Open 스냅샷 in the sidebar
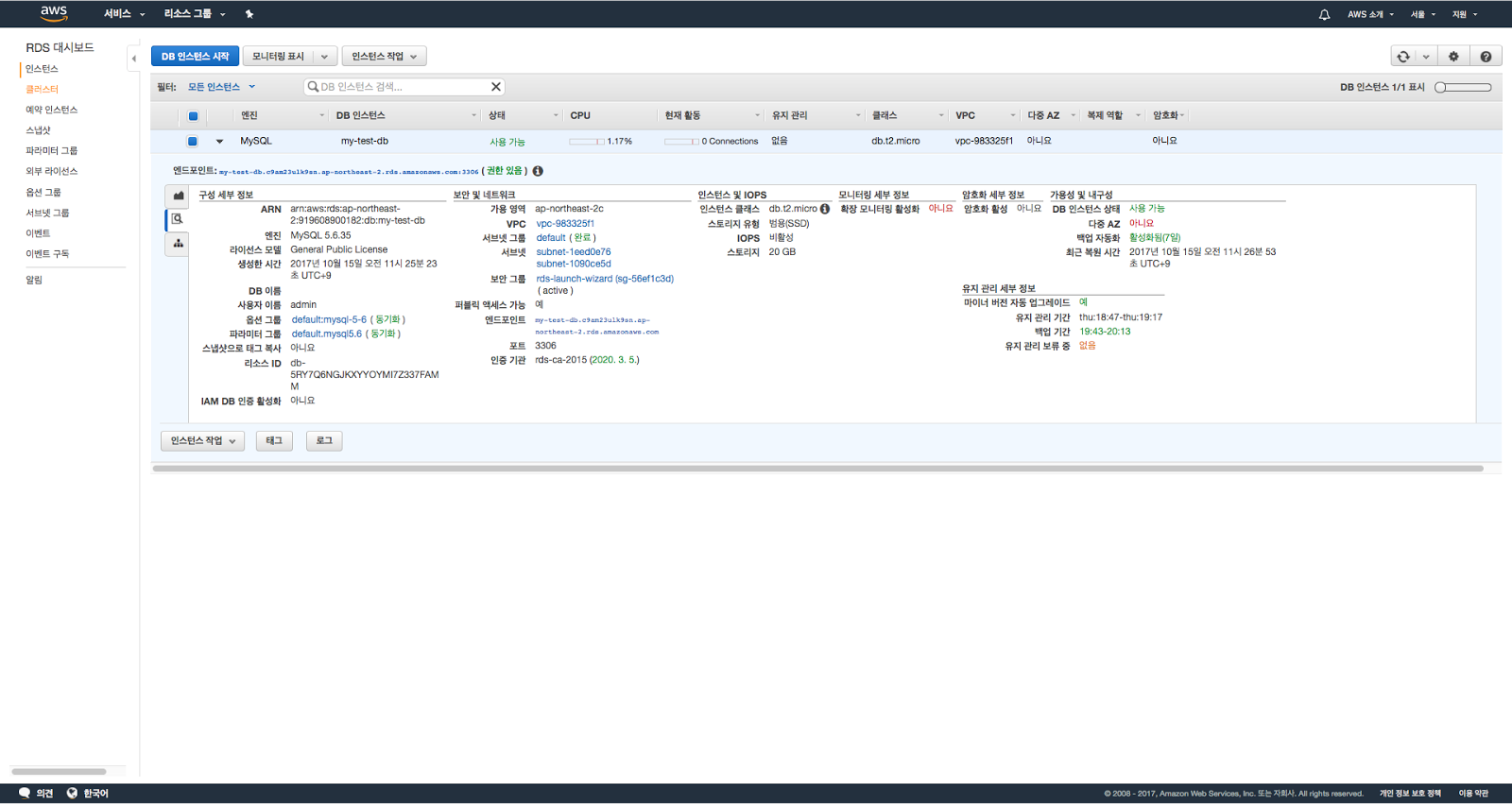Image resolution: width=1512 pixels, height=804 pixels. click(x=38, y=130)
